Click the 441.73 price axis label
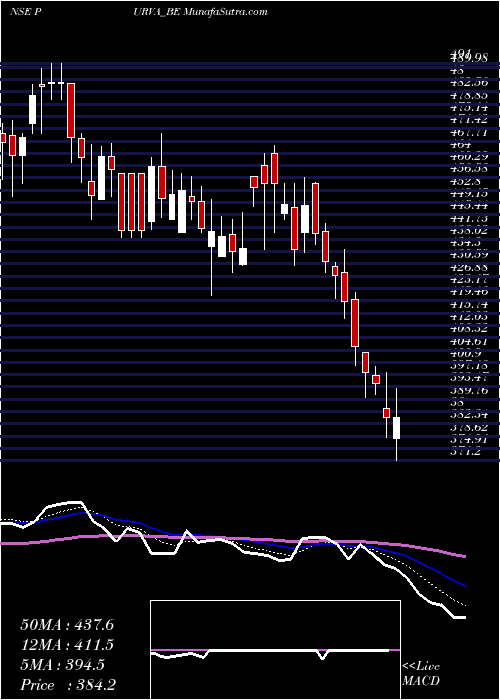The width and height of the screenshot is (500, 700). pyautogui.click(x=468, y=218)
